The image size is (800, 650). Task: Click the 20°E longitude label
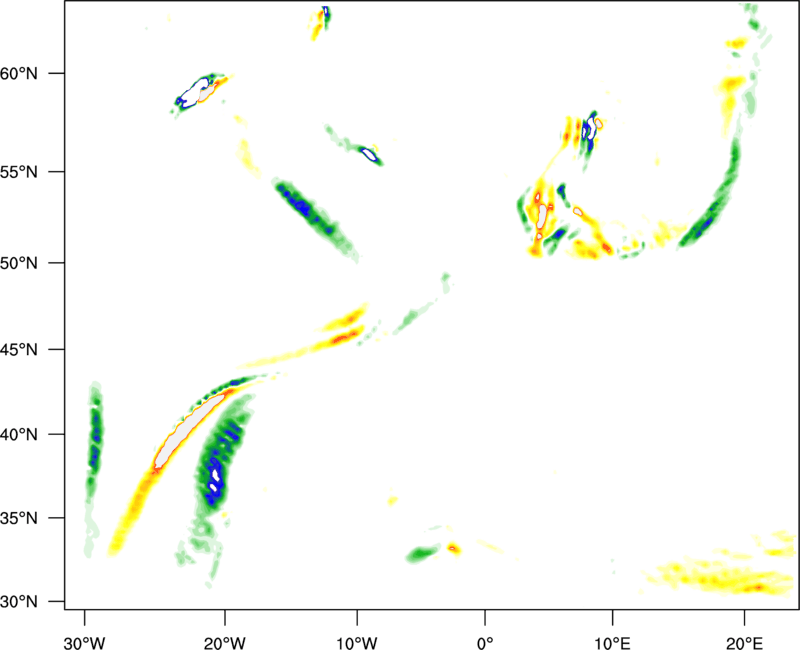pyautogui.click(x=744, y=642)
